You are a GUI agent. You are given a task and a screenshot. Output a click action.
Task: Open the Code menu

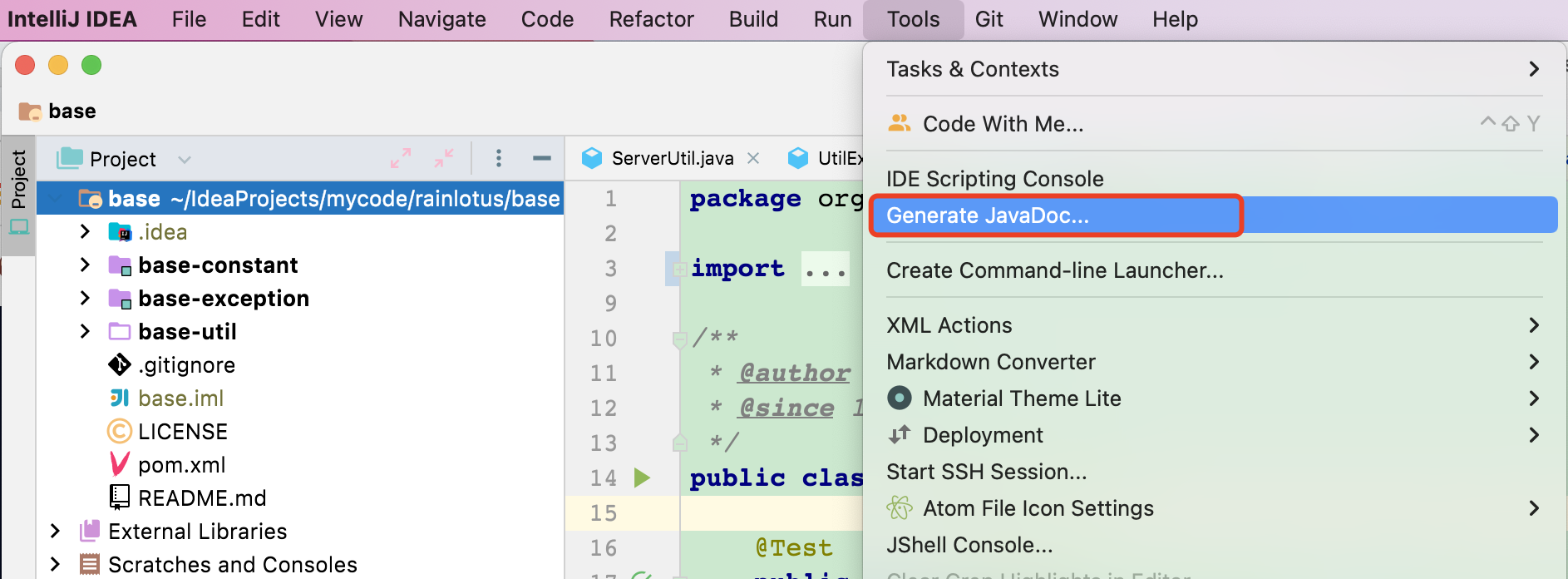click(x=547, y=19)
